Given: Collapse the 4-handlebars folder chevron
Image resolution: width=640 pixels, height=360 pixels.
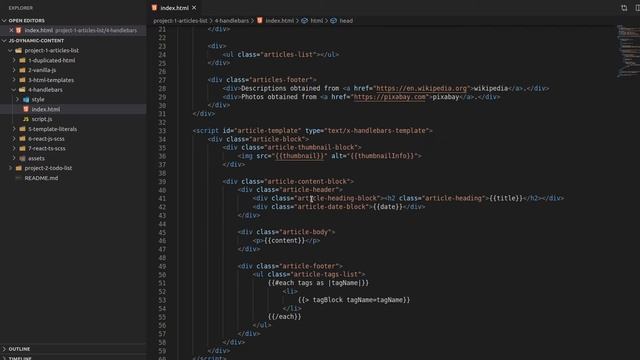Looking at the screenshot, I should click(14, 90).
